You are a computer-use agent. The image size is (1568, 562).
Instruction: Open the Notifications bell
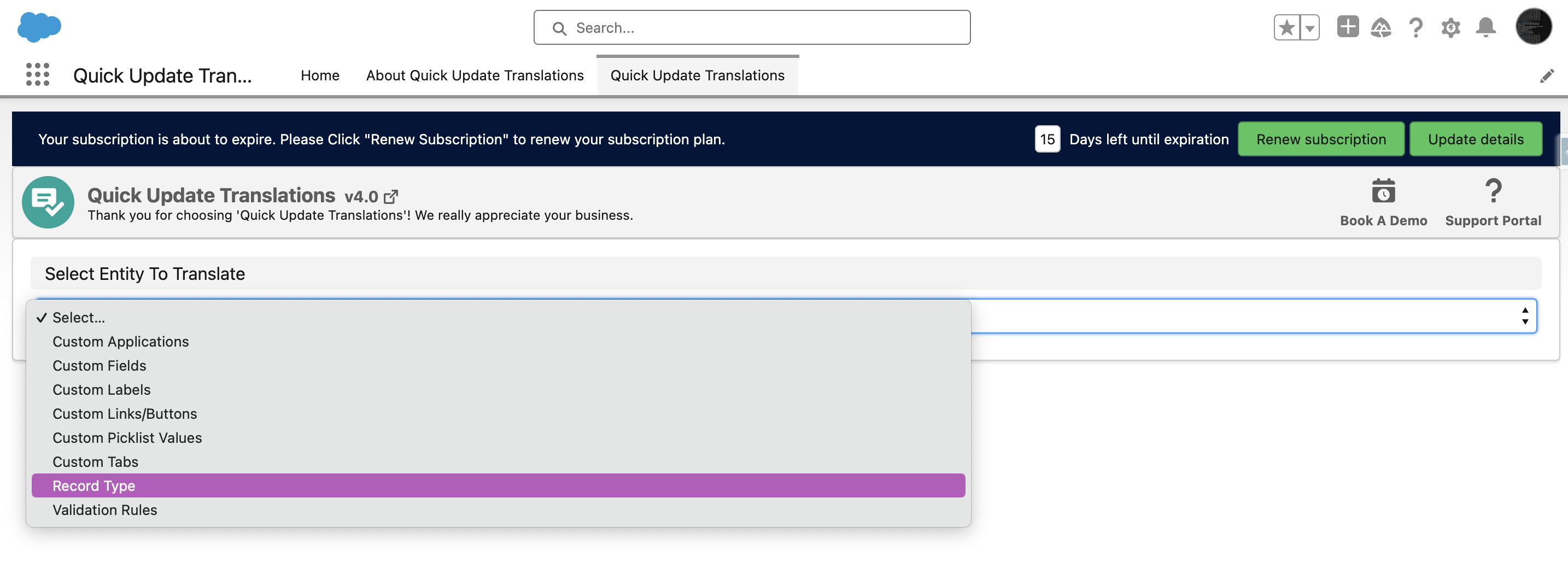pyautogui.click(x=1486, y=27)
